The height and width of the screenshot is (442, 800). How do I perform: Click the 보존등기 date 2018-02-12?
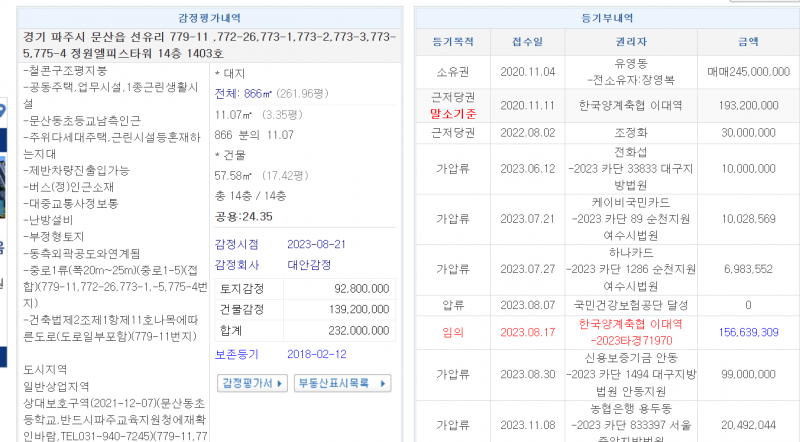click(x=315, y=355)
